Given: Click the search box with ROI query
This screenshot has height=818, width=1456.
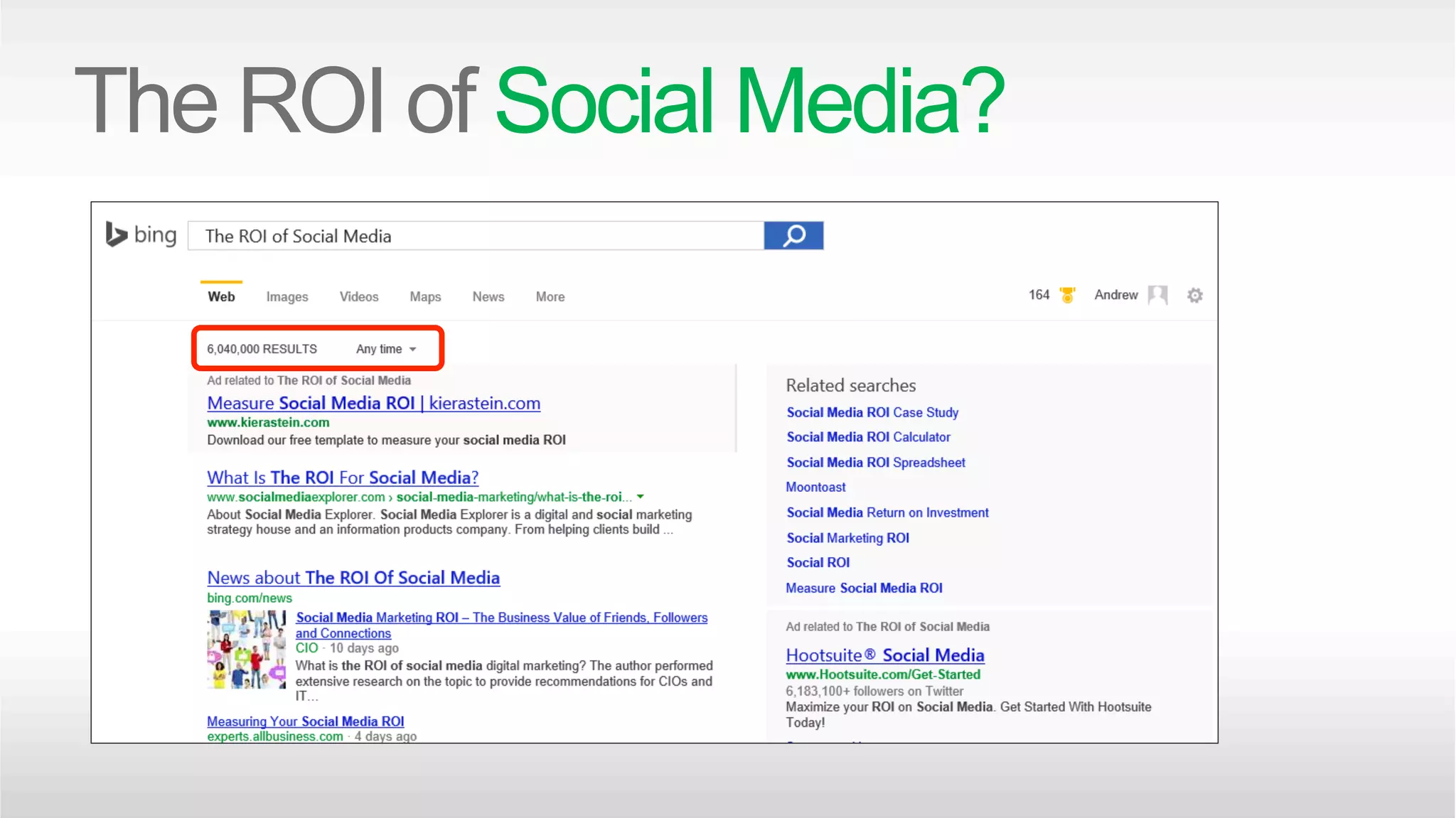Looking at the screenshot, I should 476,235.
